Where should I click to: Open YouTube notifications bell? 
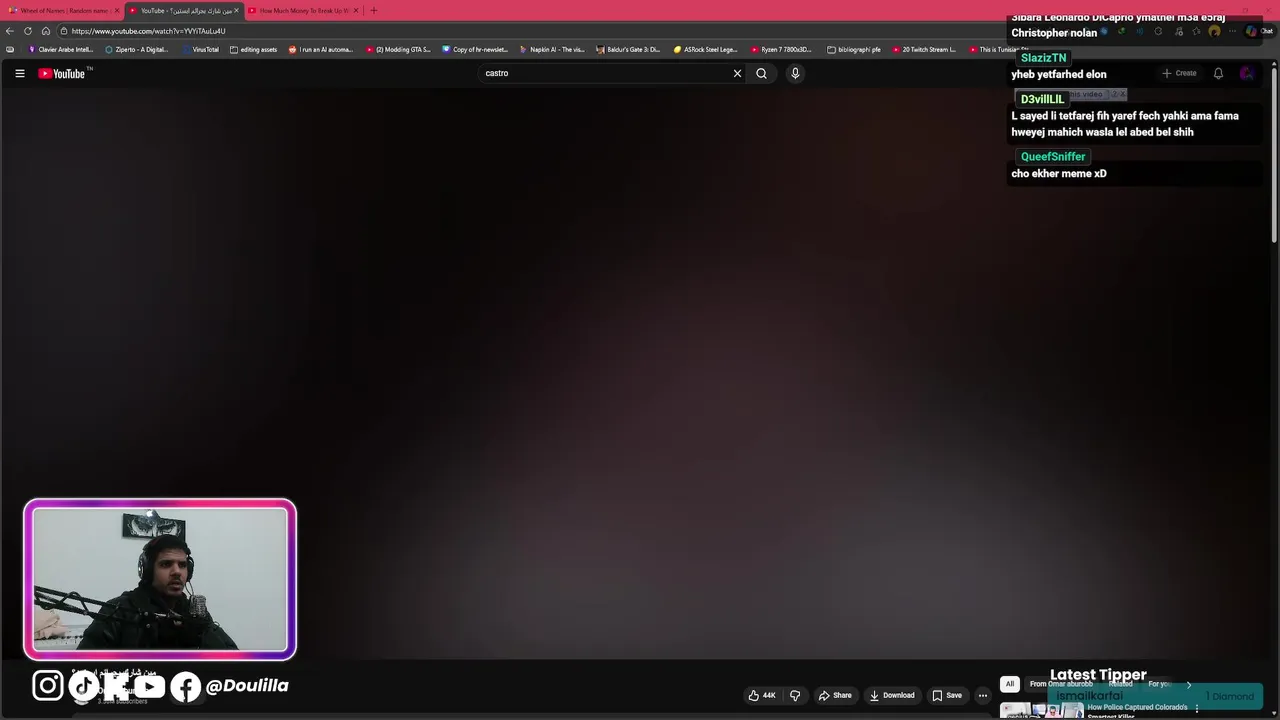click(x=1218, y=73)
